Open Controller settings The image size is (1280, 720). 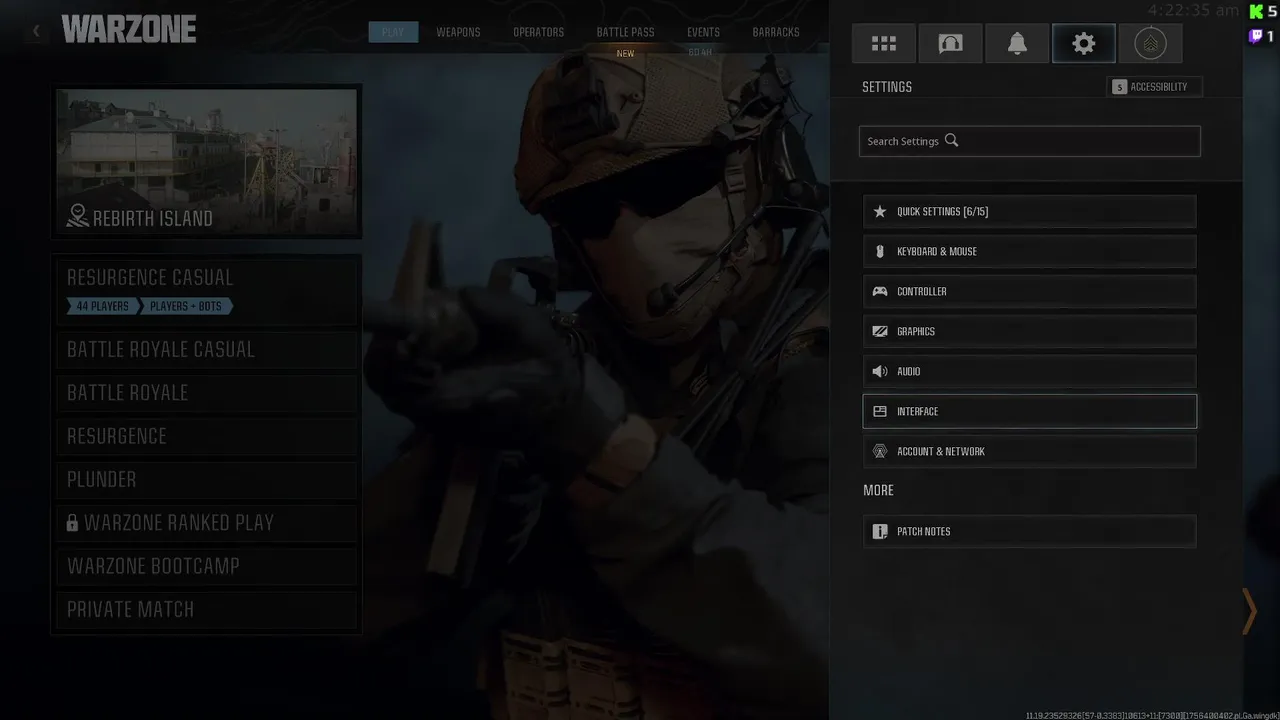point(1029,291)
